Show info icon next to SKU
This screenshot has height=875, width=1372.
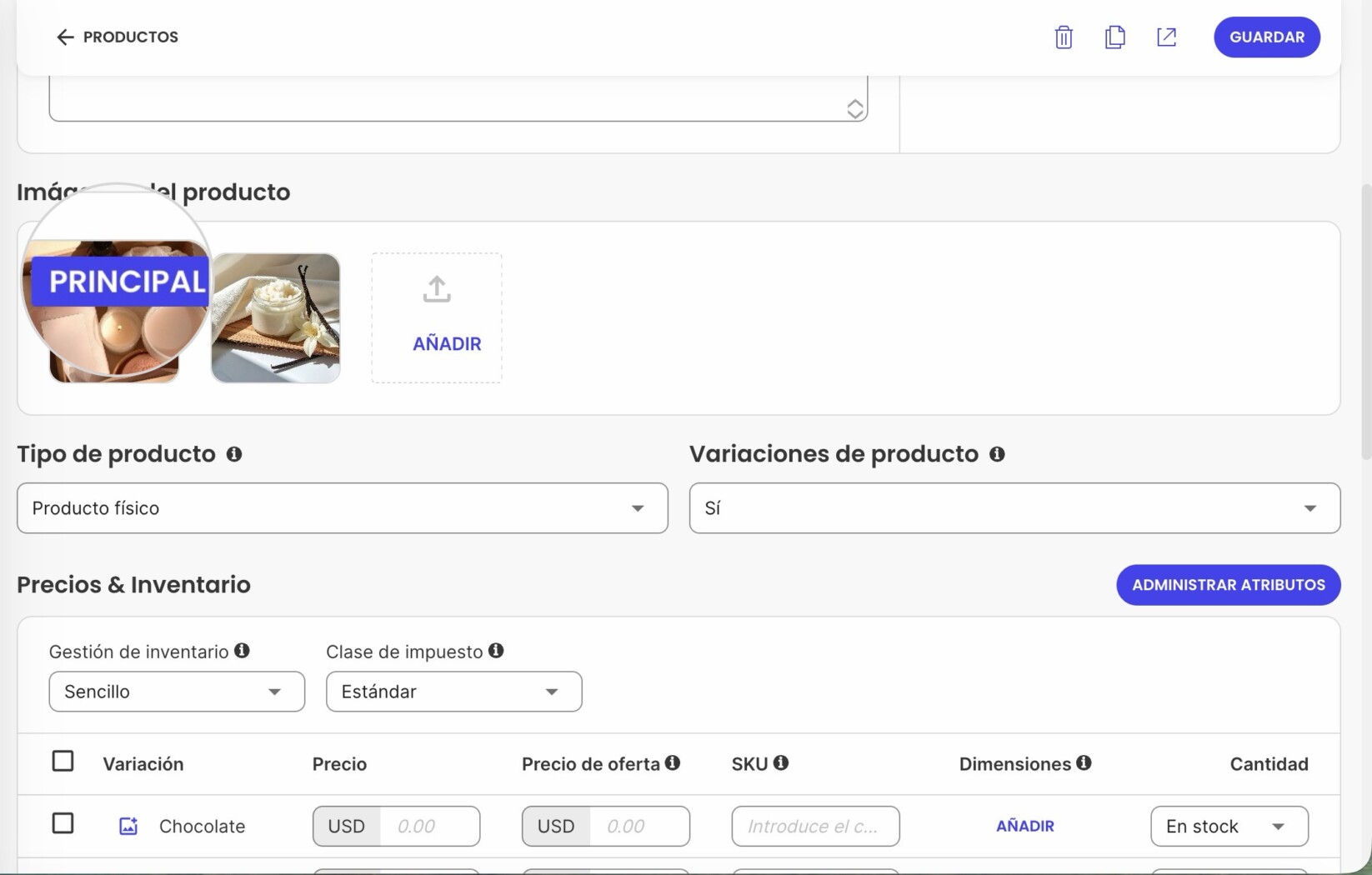[x=781, y=762]
